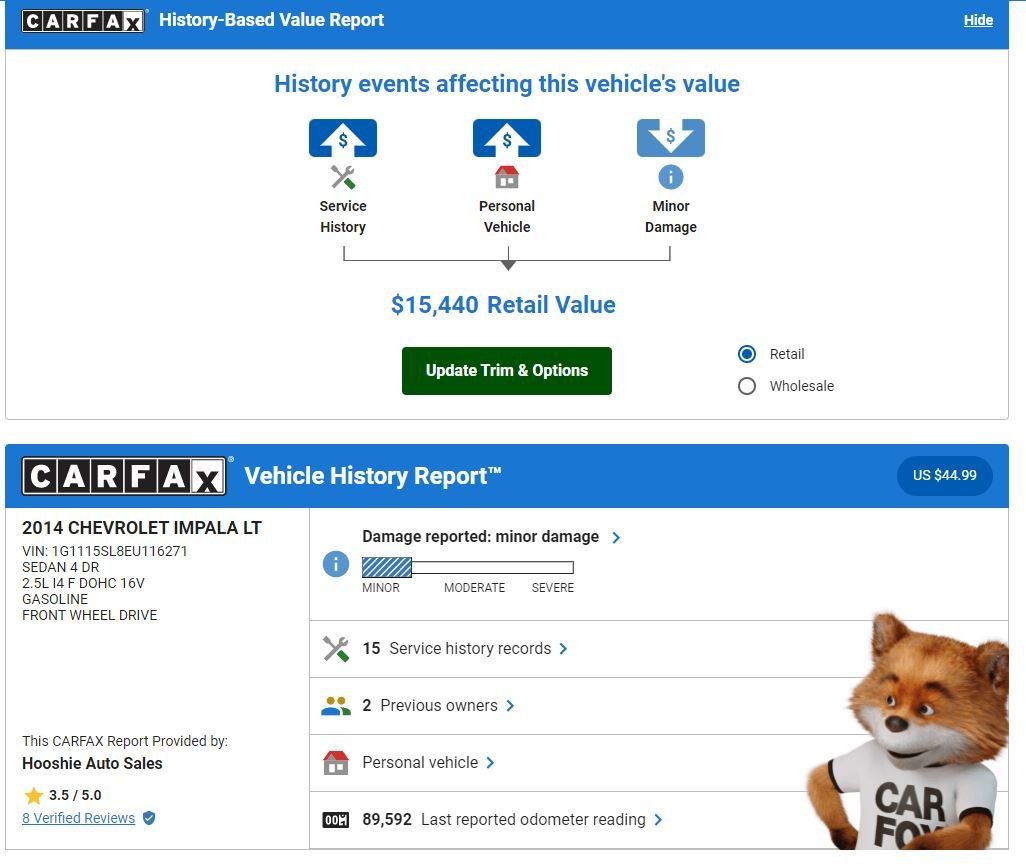Click the Update Trim & Options button
Screen dimensions: 1026x868
[x=506, y=371]
